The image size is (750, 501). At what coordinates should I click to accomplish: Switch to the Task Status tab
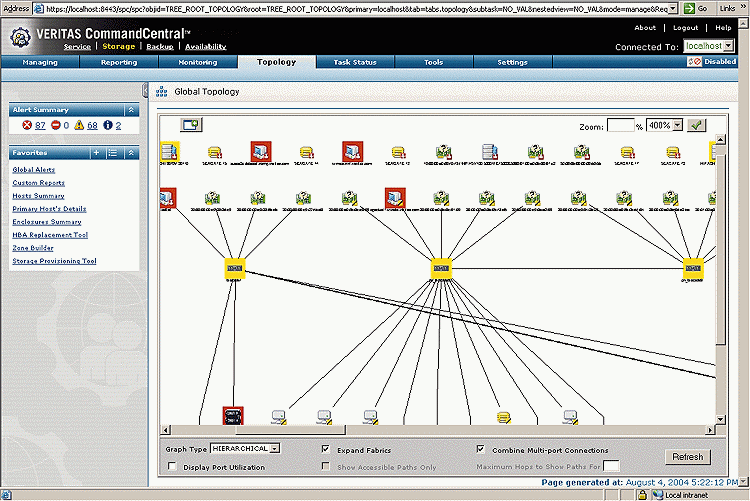coord(355,62)
